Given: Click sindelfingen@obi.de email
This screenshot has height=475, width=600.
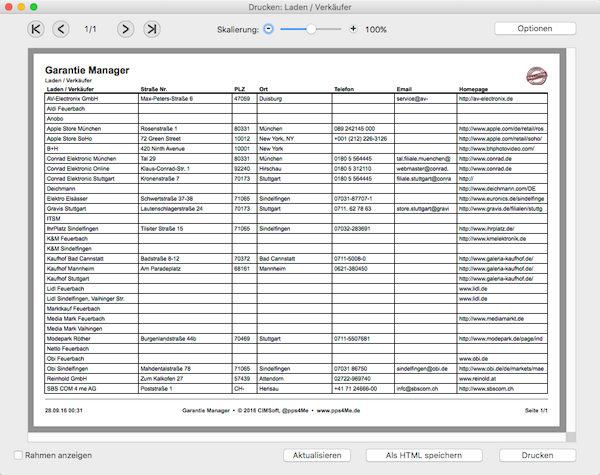Looking at the screenshot, I should pyautogui.click(x=422, y=369).
